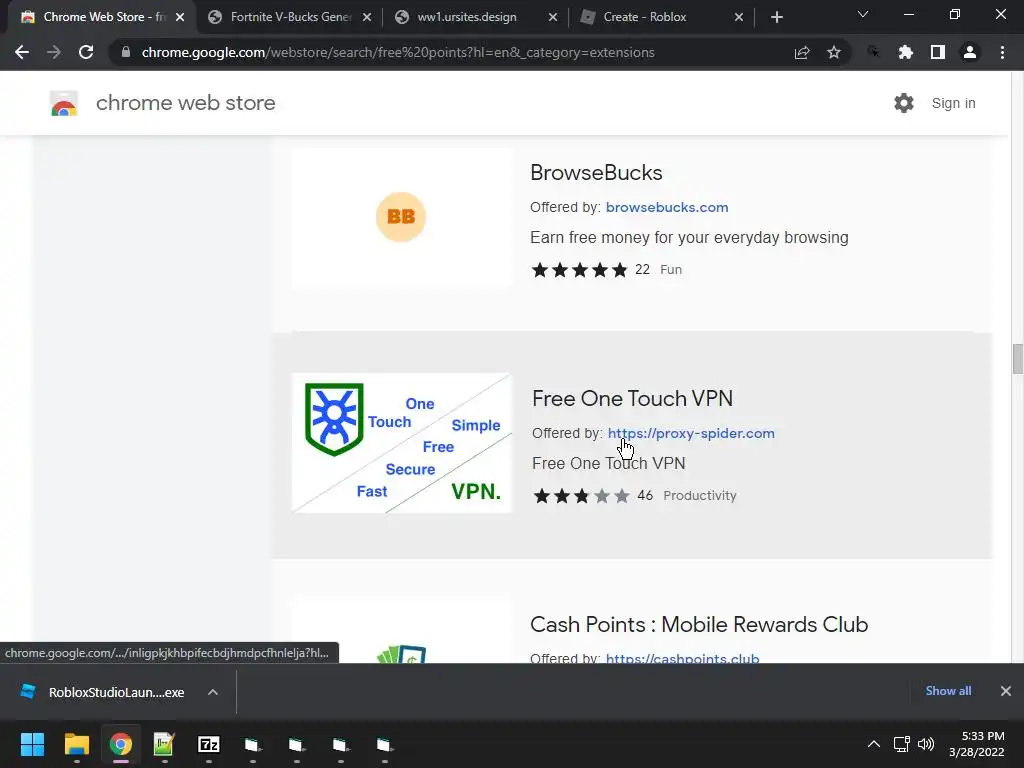This screenshot has height=768, width=1024.
Task: Close the Create - Roblox tab
Action: pos(739,17)
